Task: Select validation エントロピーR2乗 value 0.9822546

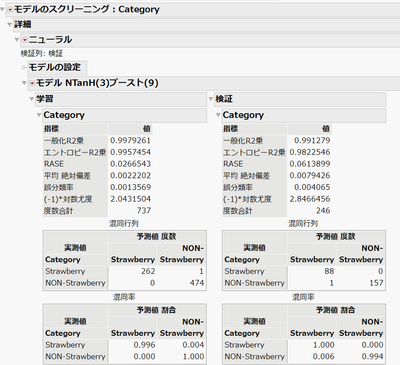Action: pyautogui.click(x=310, y=152)
